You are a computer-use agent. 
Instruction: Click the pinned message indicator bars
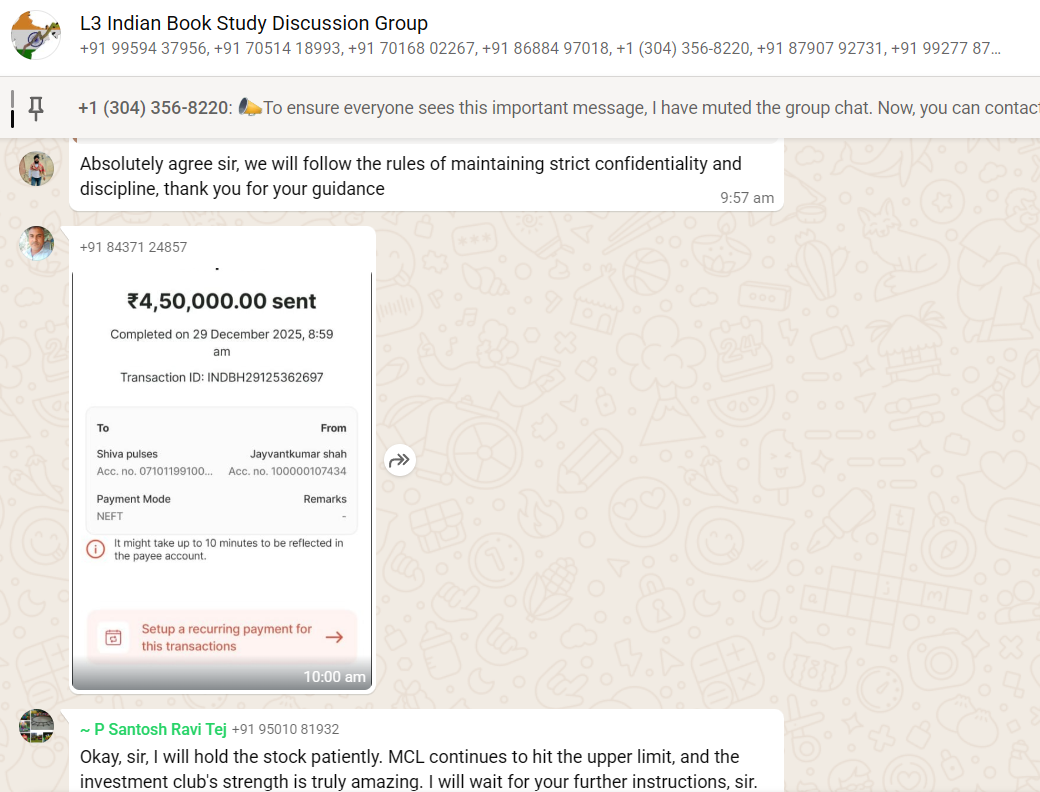click(13, 108)
